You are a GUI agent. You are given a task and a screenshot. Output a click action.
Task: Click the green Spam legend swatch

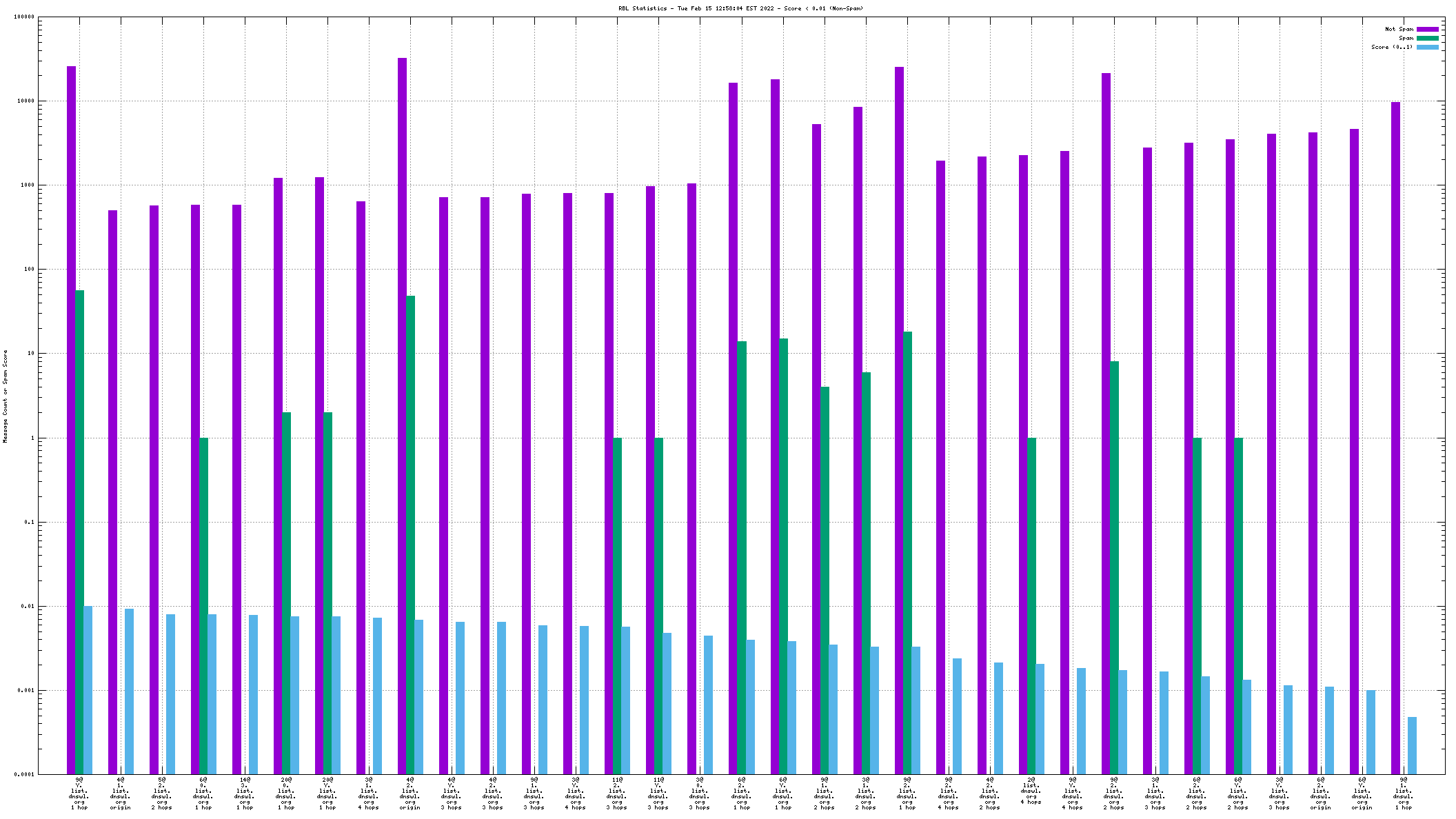[x=1428, y=38]
